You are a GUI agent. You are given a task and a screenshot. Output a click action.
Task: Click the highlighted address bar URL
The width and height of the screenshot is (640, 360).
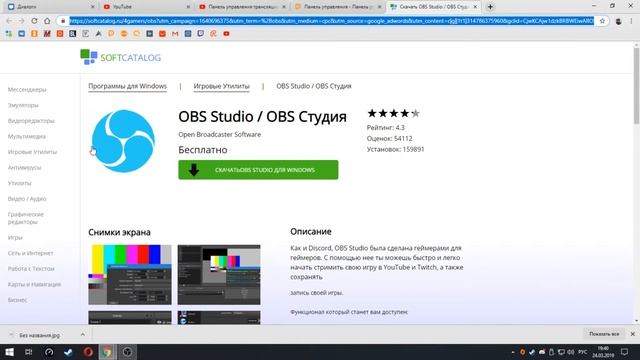(331, 21)
